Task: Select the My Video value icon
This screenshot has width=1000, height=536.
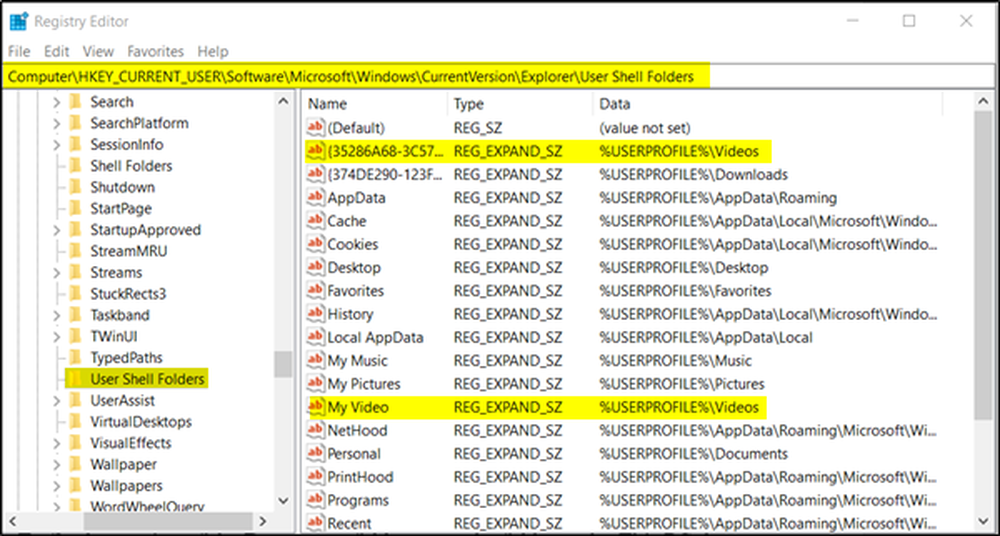Action: coord(316,407)
